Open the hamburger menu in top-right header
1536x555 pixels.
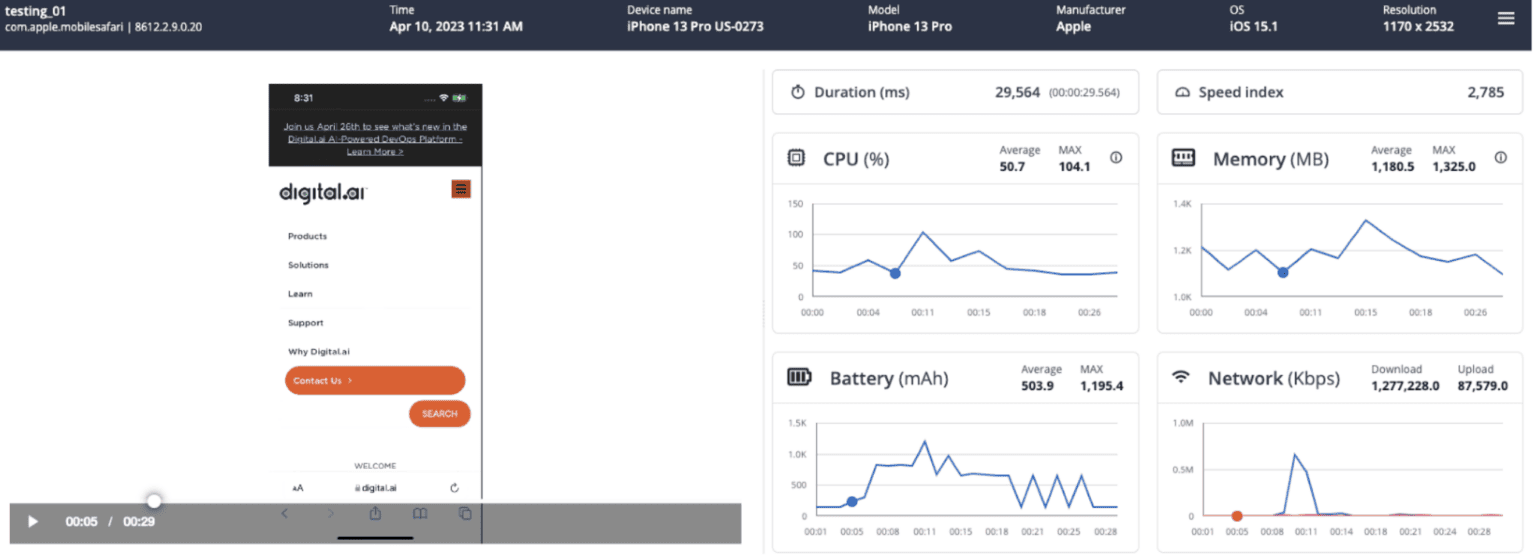1505,18
